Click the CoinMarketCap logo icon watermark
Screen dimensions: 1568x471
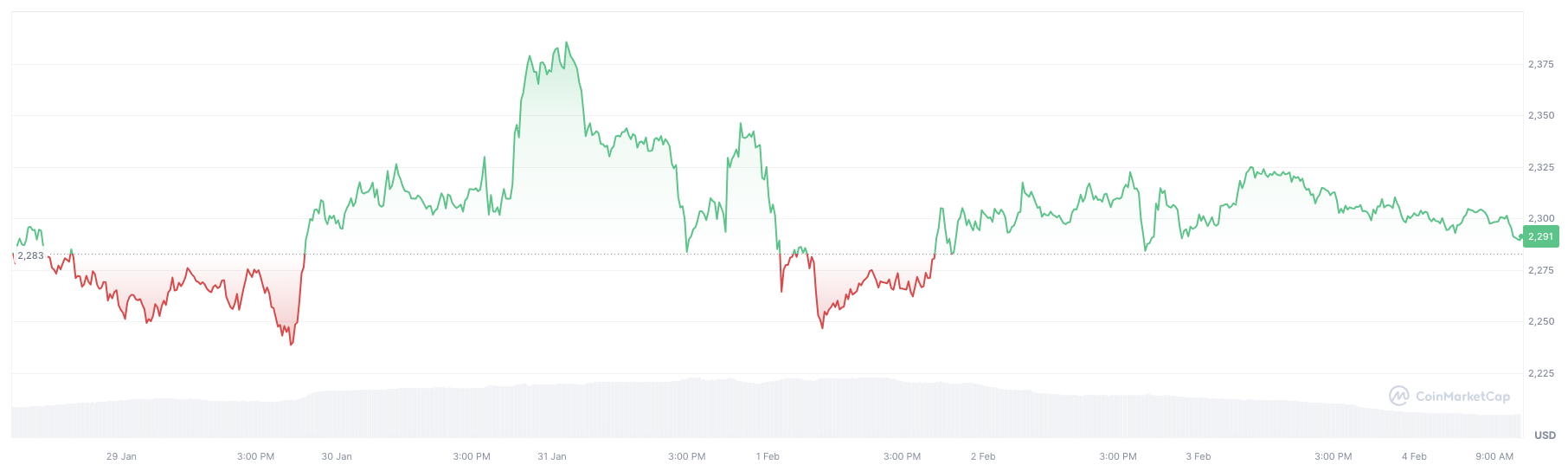[1398, 396]
